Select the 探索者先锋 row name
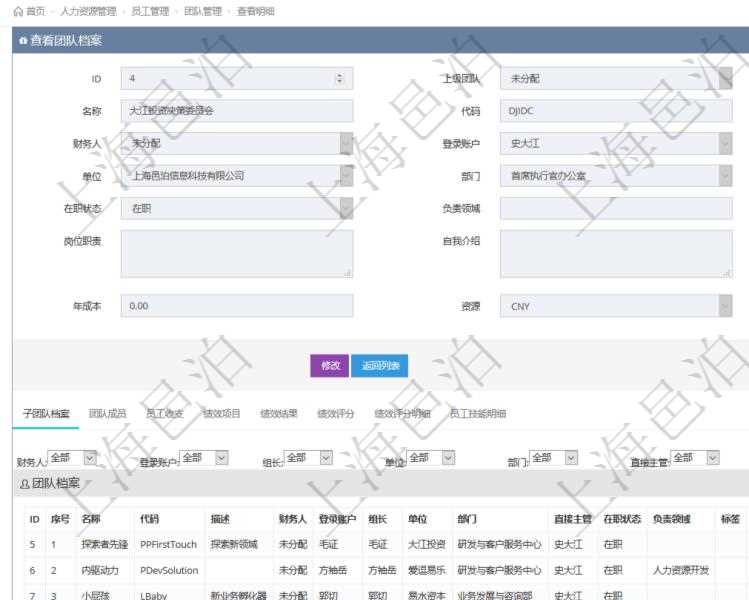 coord(105,545)
